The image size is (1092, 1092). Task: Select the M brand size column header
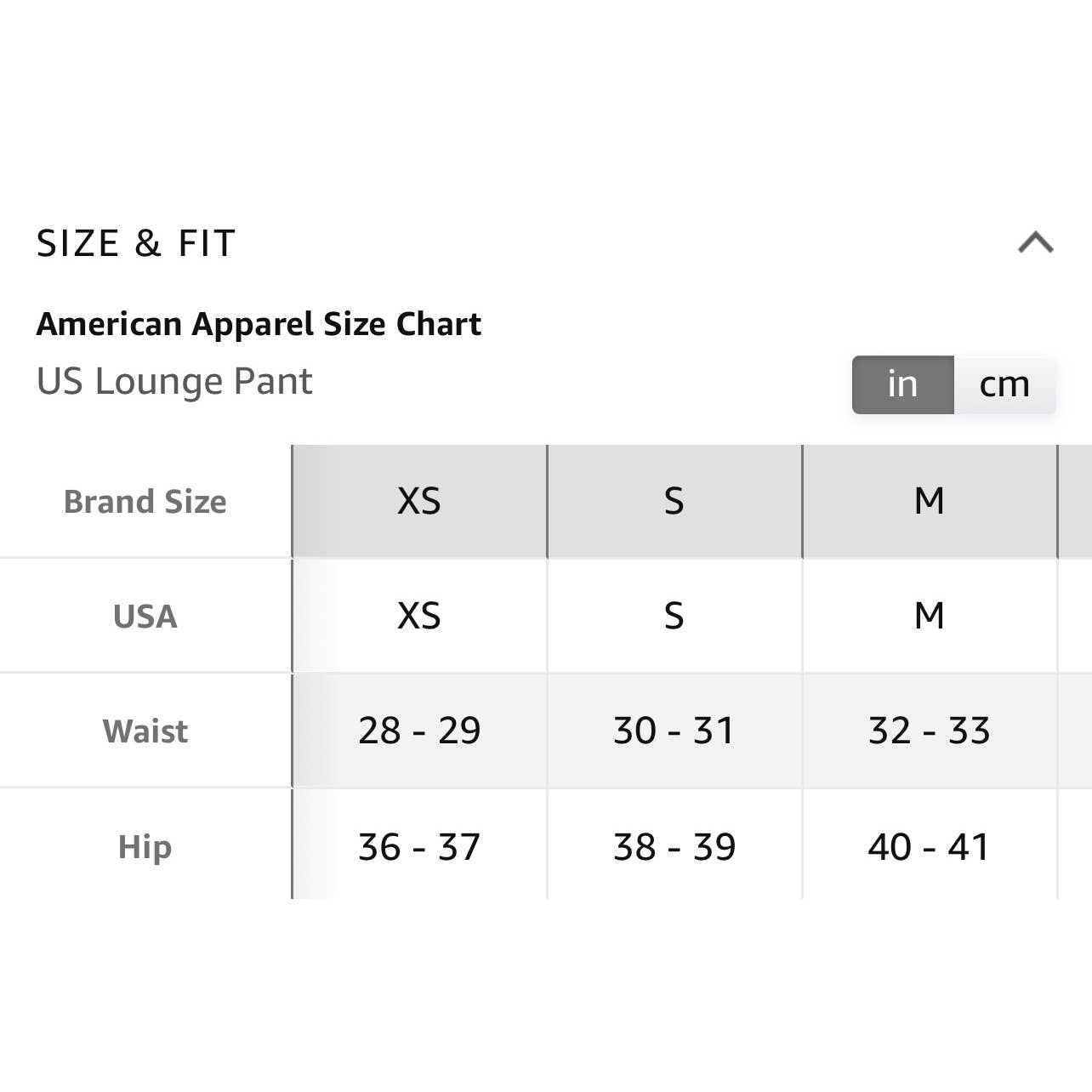(x=930, y=501)
